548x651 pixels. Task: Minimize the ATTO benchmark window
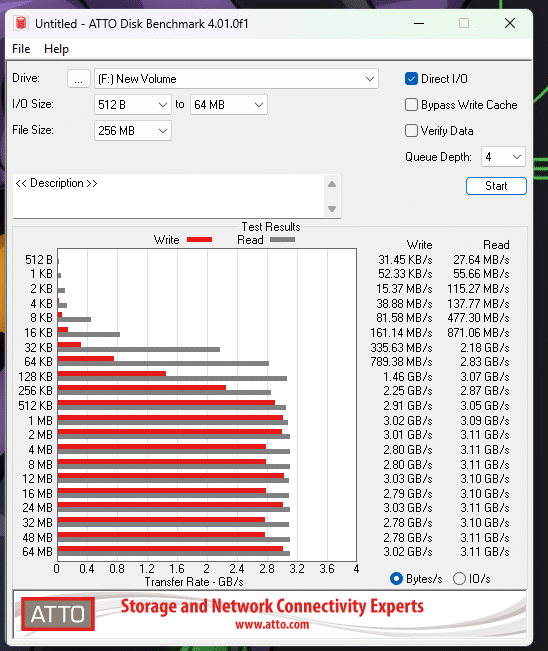click(x=419, y=24)
